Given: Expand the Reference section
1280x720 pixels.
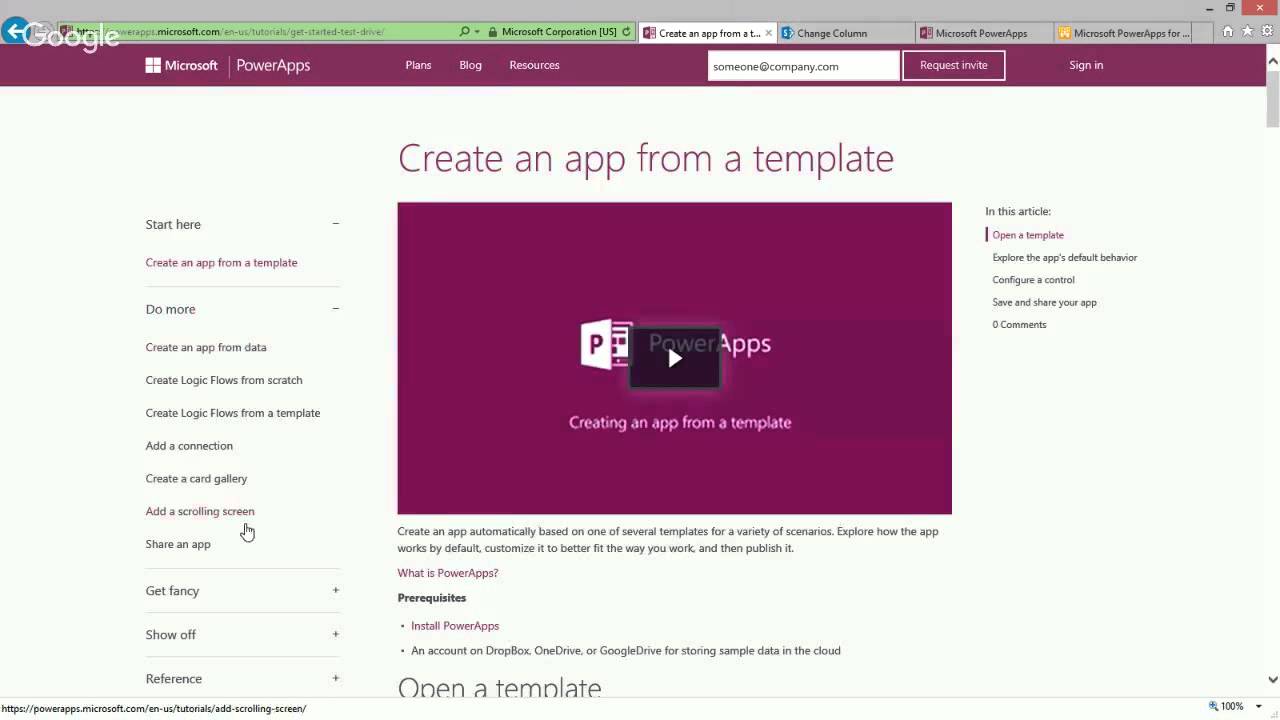Looking at the screenshot, I should pyautogui.click(x=336, y=678).
